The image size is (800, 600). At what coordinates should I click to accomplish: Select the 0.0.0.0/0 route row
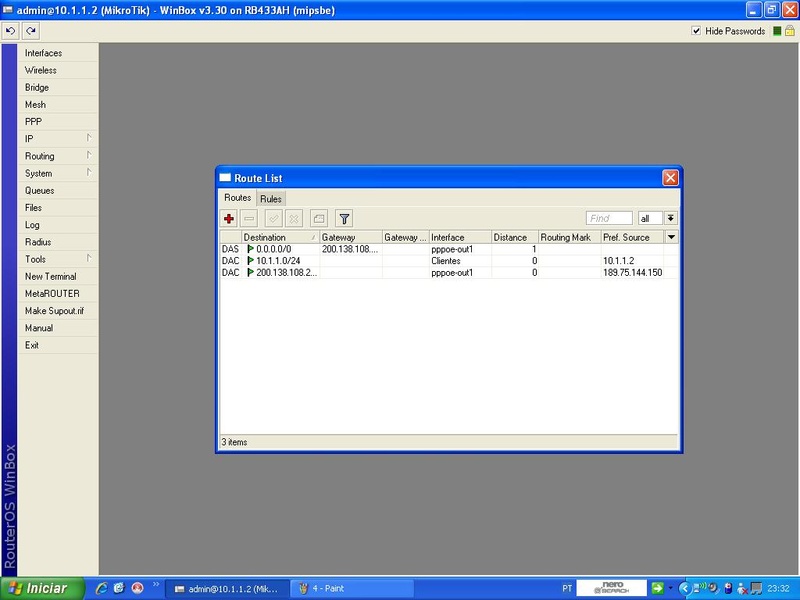point(449,249)
